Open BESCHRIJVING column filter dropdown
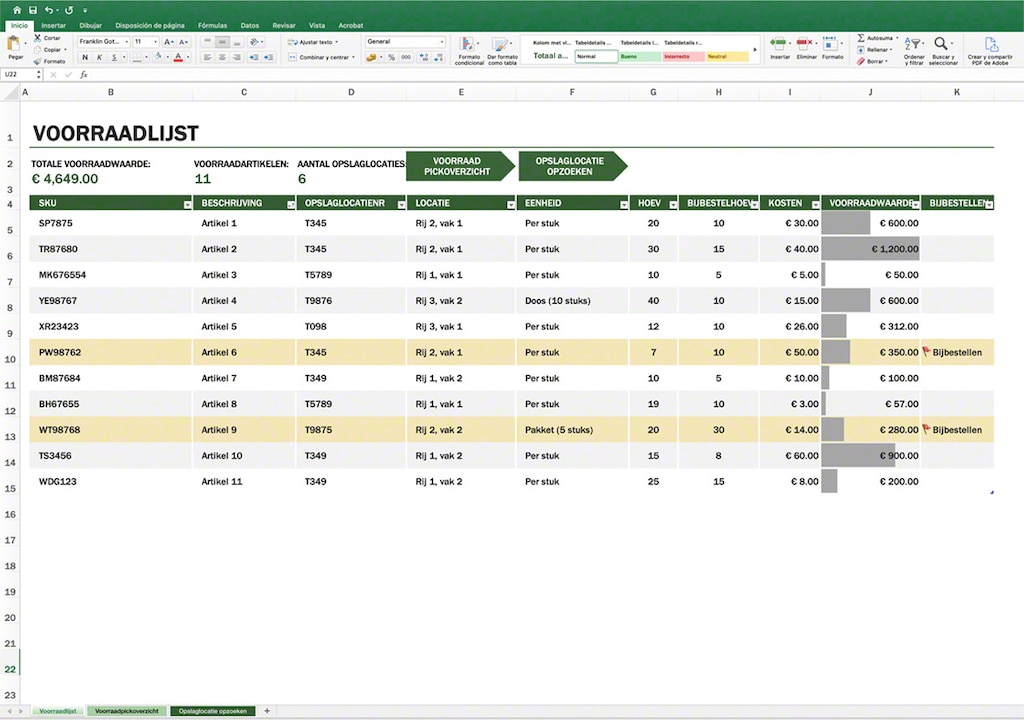Screen dimensions: 1024x720 click(291, 205)
